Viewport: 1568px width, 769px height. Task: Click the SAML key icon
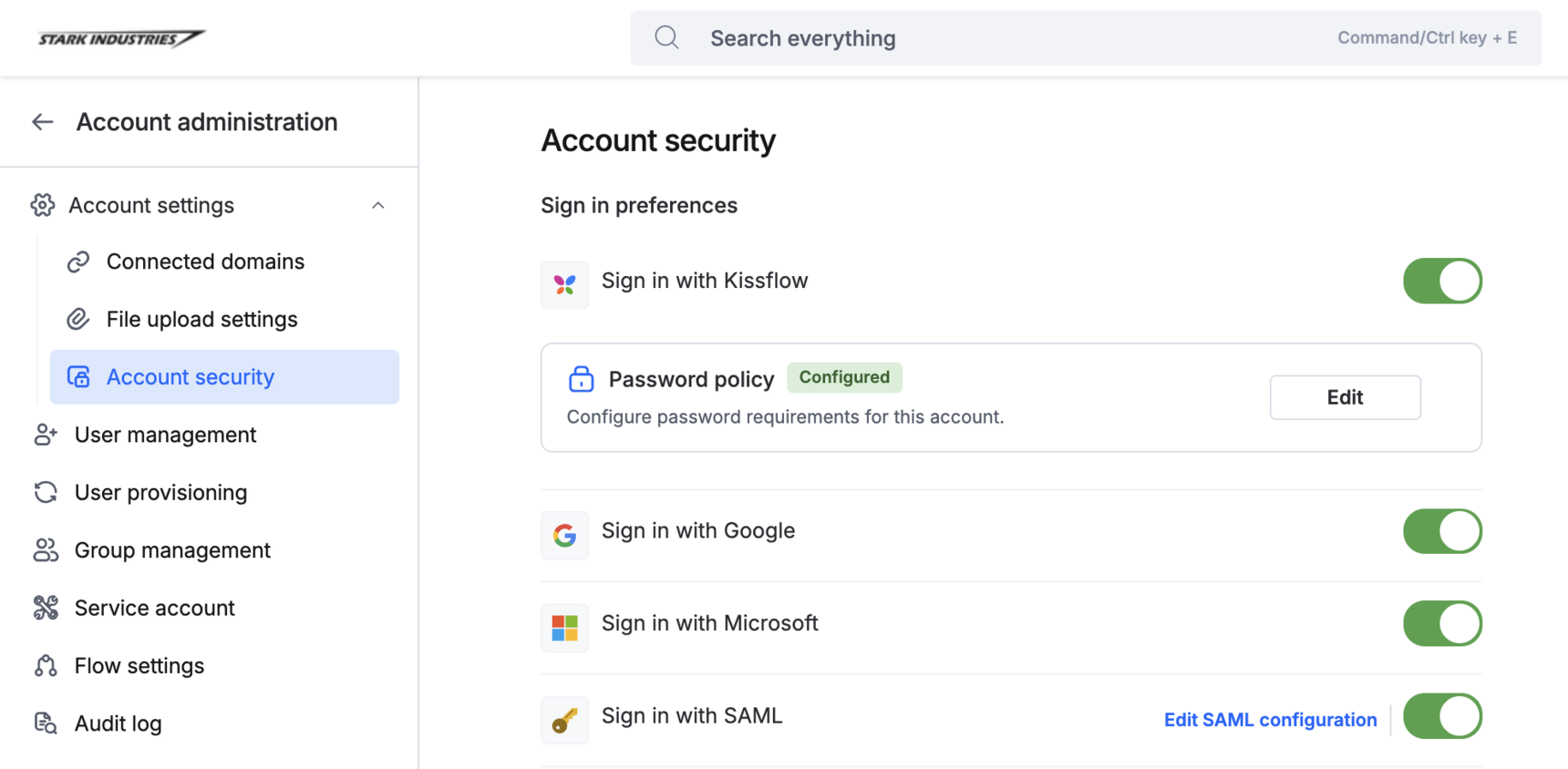point(565,721)
